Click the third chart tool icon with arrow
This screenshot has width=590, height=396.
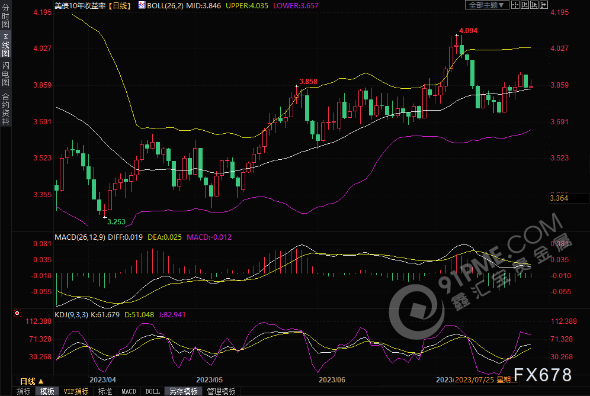click(534, 5)
